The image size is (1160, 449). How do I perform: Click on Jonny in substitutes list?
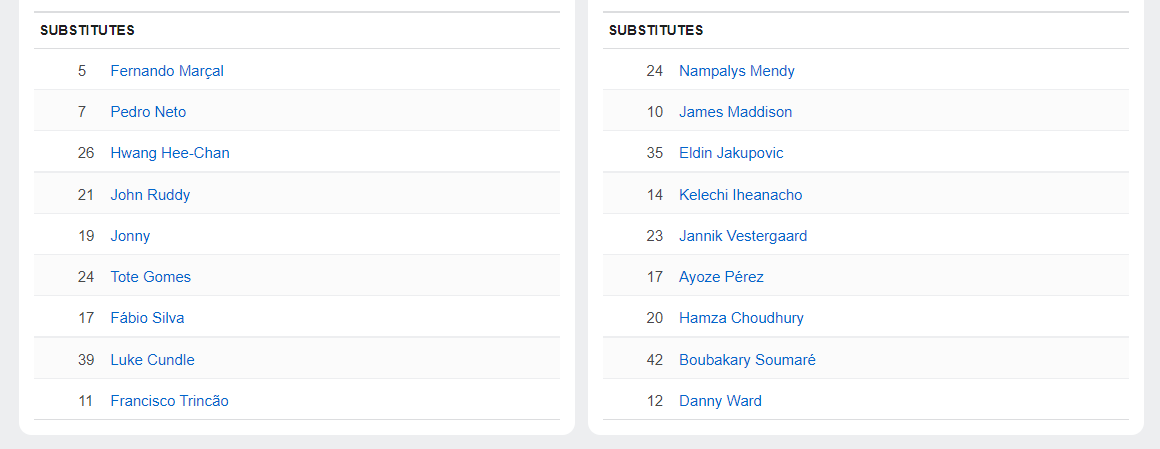pos(130,236)
